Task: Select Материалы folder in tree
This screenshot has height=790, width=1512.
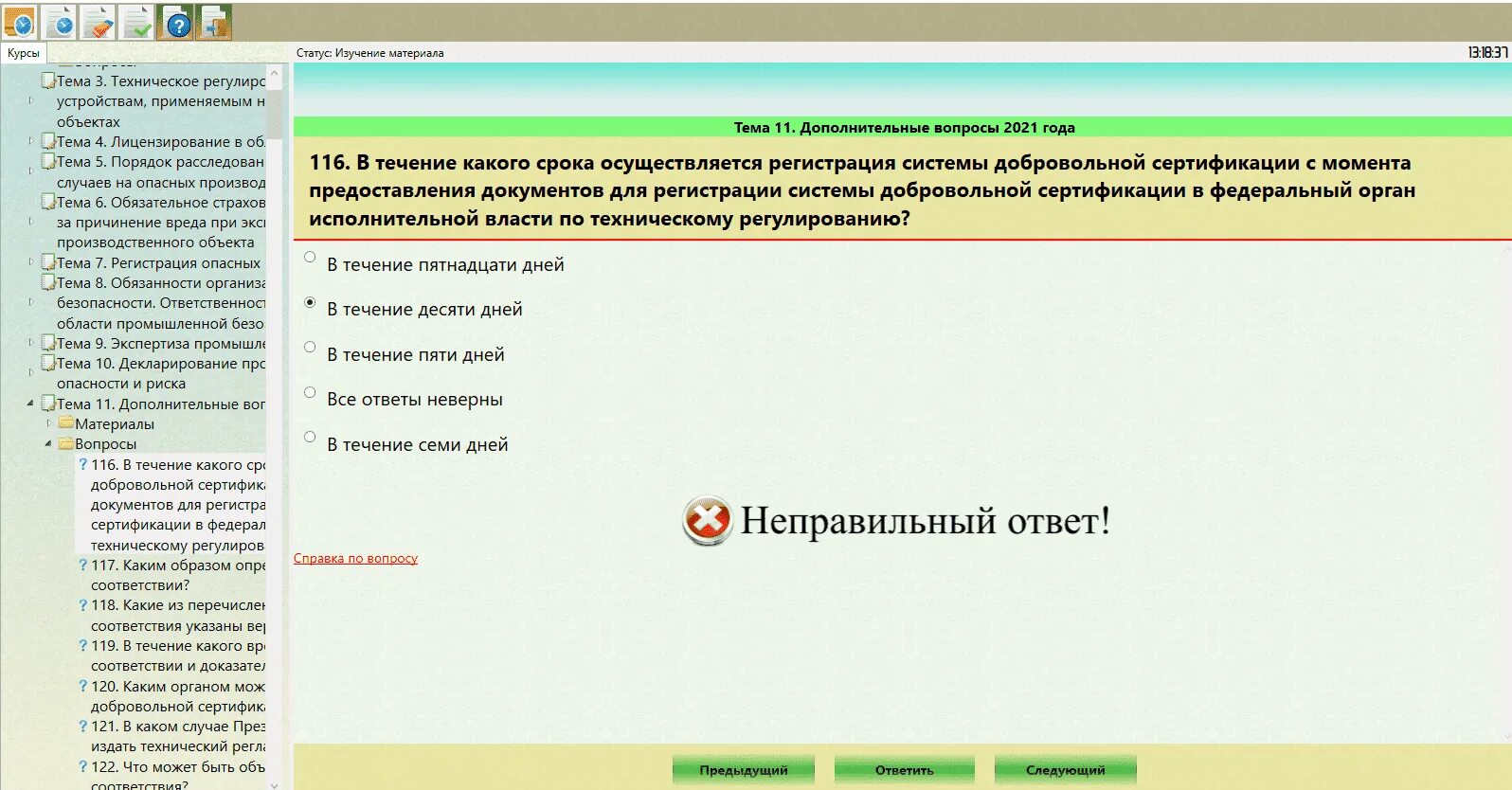Action: coord(115,424)
